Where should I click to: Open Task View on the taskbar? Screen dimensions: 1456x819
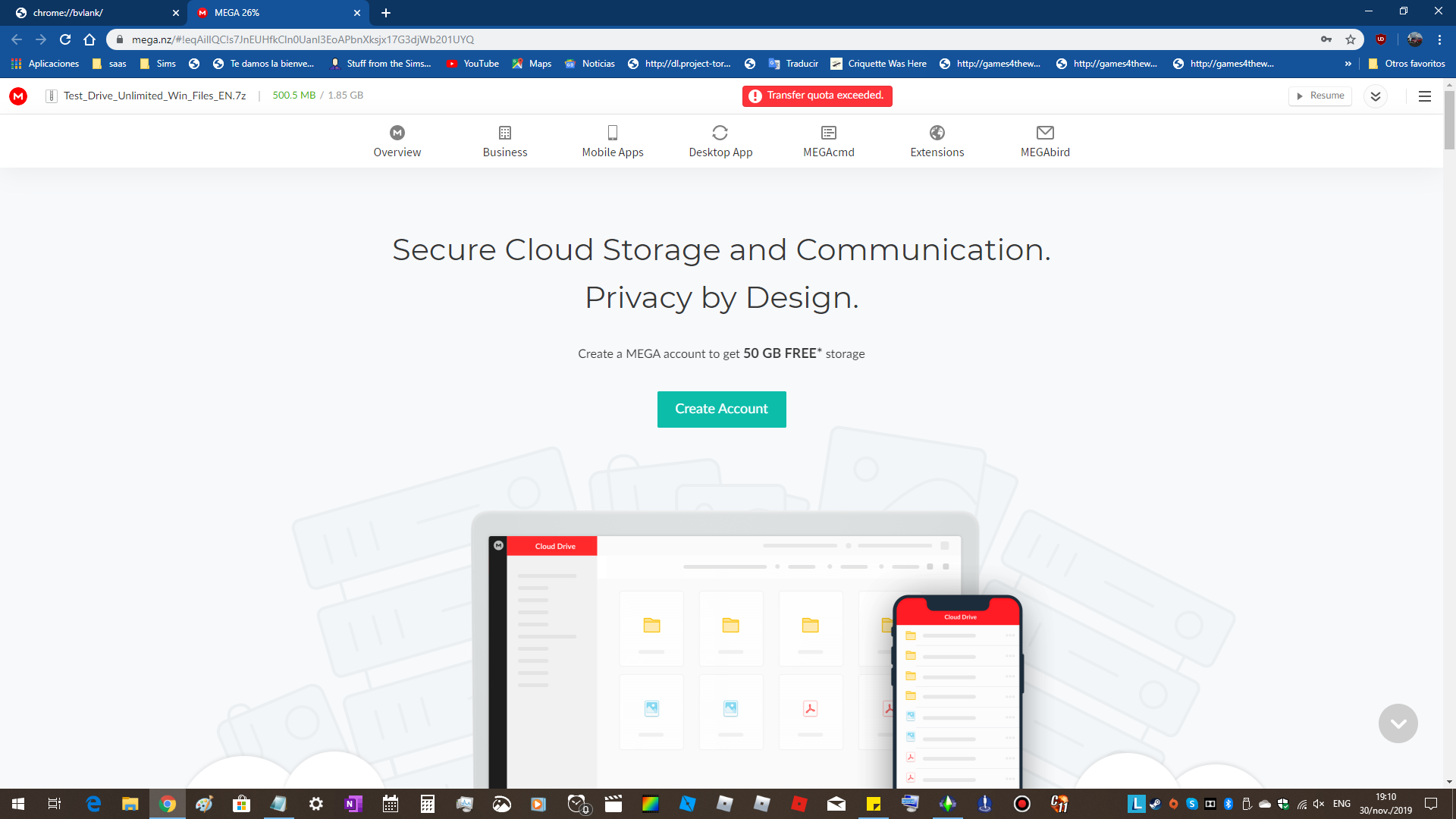pos(55,804)
